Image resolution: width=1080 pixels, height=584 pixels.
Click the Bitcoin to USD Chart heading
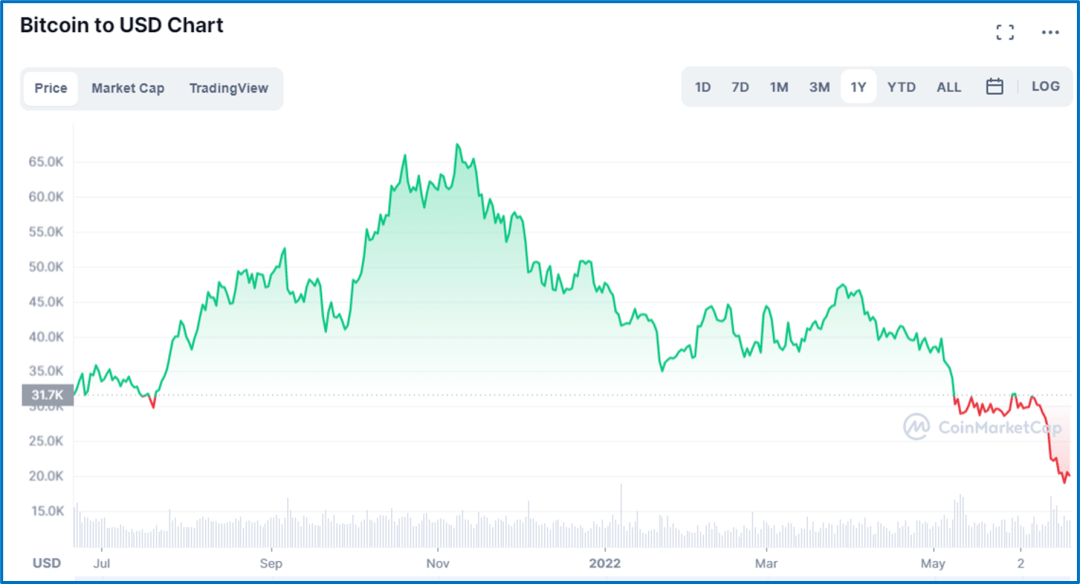(x=122, y=26)
